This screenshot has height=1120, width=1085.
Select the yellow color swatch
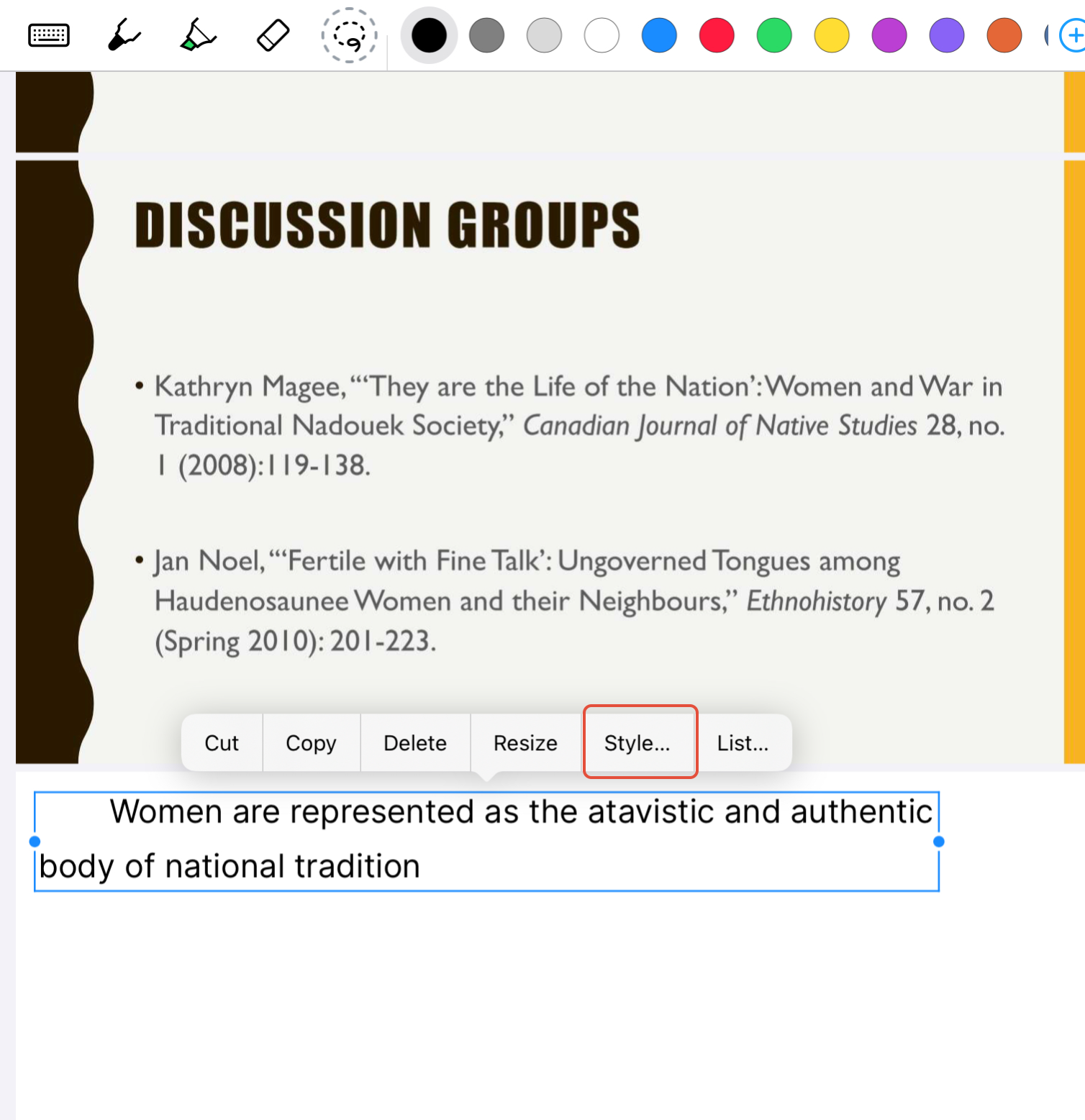[831, 35]
